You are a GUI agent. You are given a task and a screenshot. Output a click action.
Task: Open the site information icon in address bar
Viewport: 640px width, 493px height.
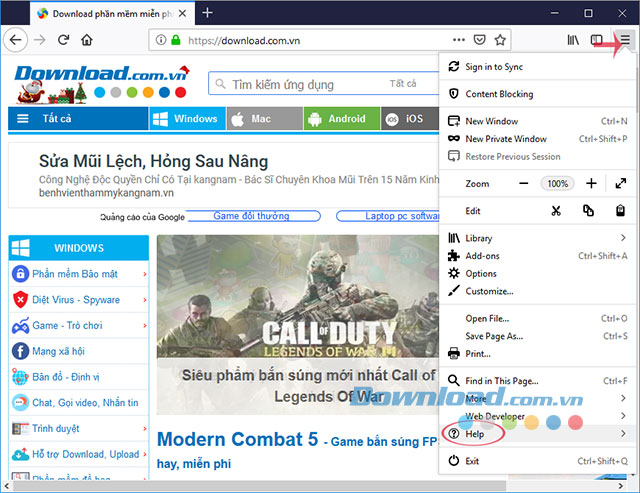pos(161,40)
